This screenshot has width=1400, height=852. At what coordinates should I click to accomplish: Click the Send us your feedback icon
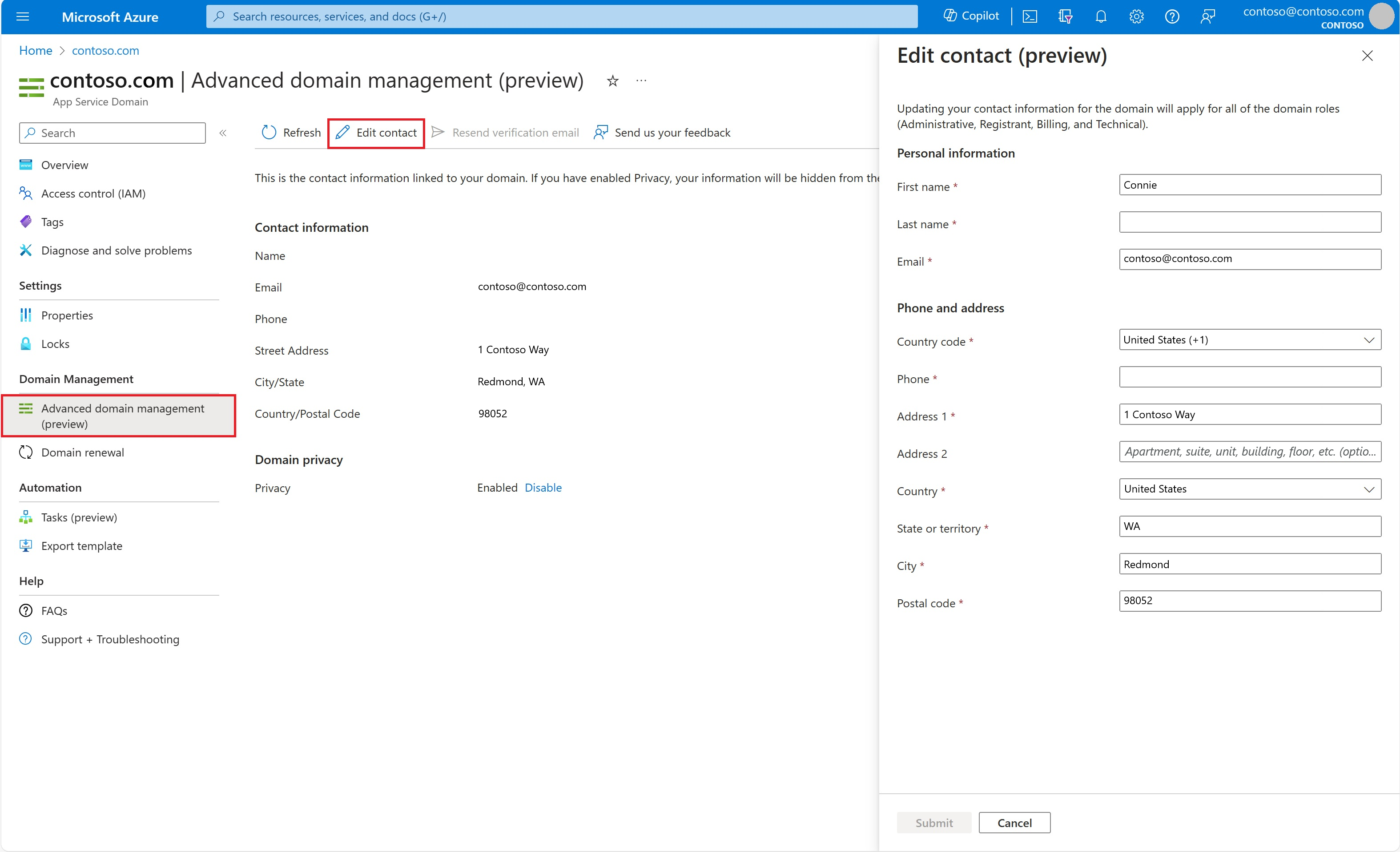[600, 132]
